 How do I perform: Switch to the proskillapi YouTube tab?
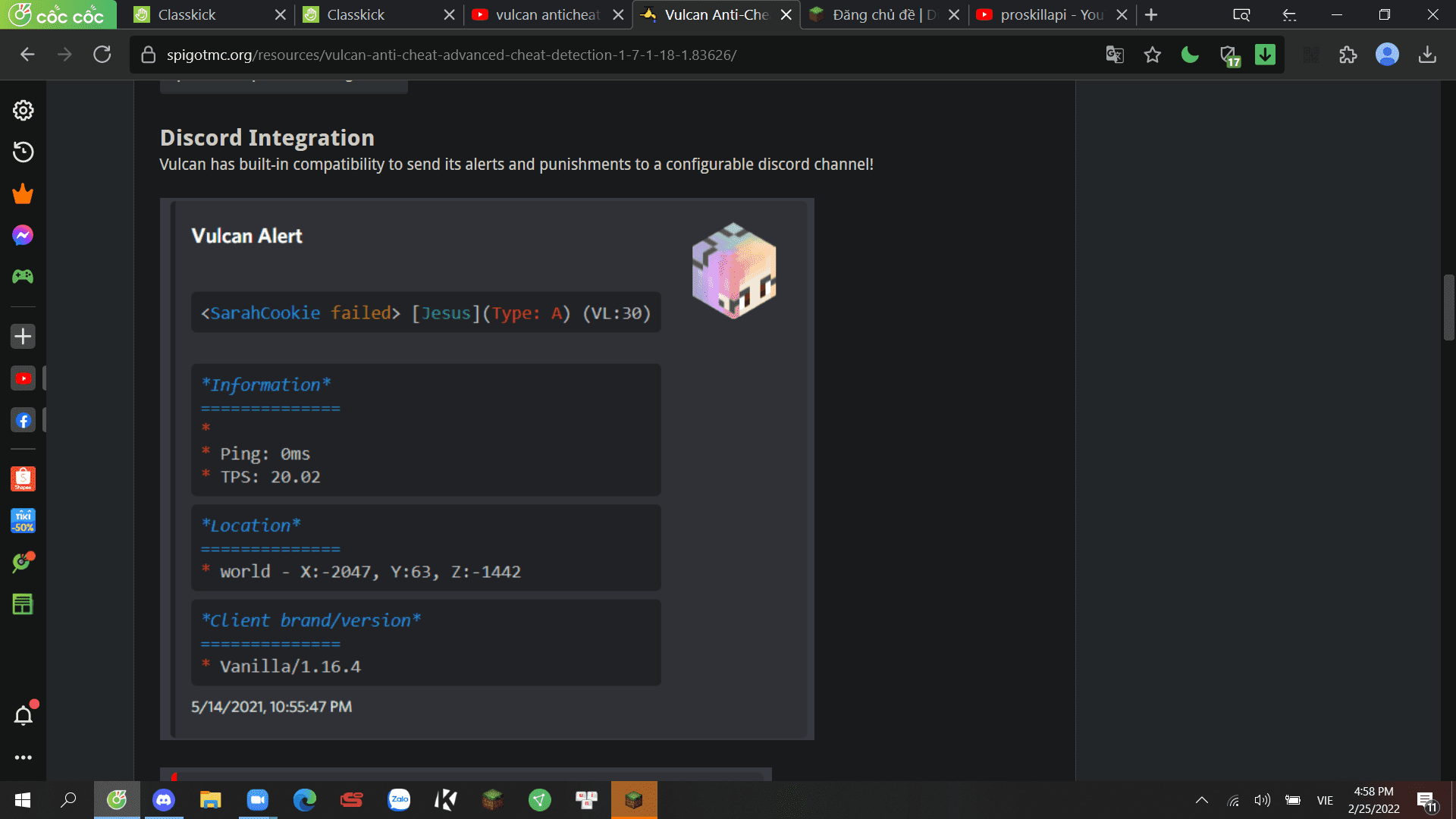point(1050,14)
